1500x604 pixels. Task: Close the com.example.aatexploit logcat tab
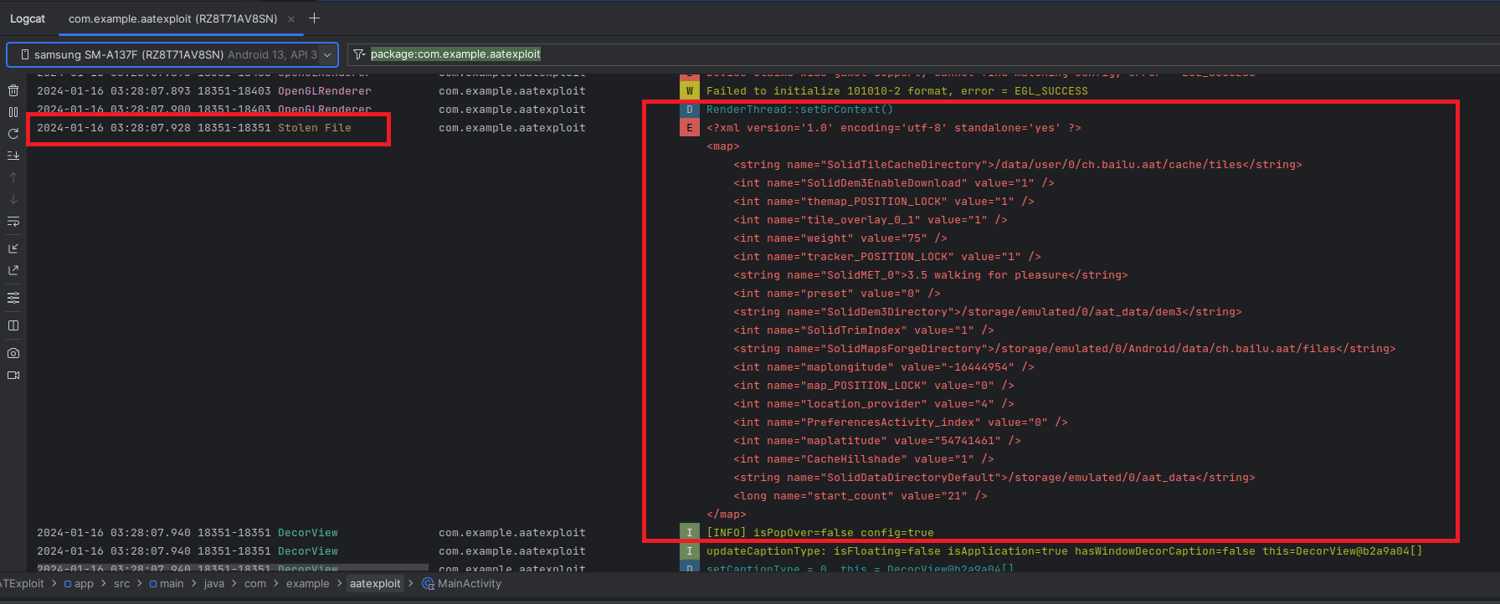point(291,19)
